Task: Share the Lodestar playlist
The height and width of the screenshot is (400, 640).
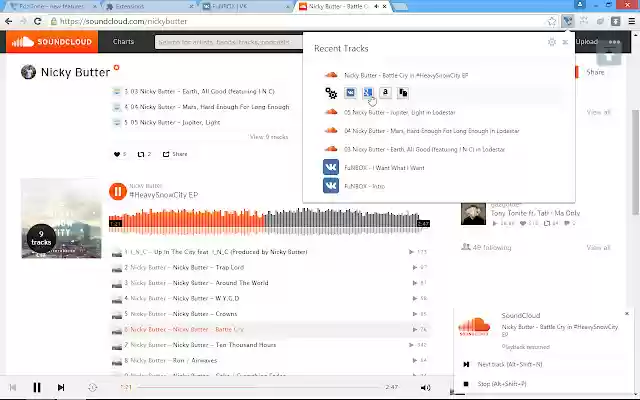Action: [x=175, y=154]
